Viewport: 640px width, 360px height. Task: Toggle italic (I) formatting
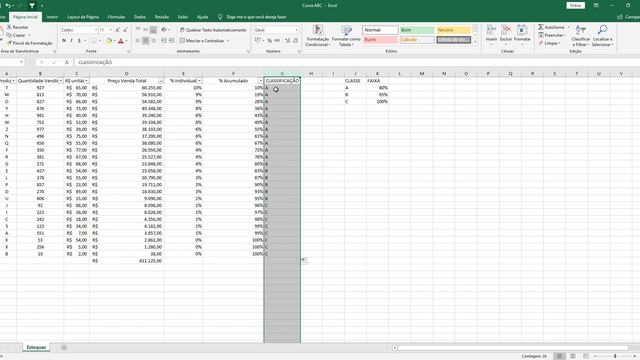71,41
